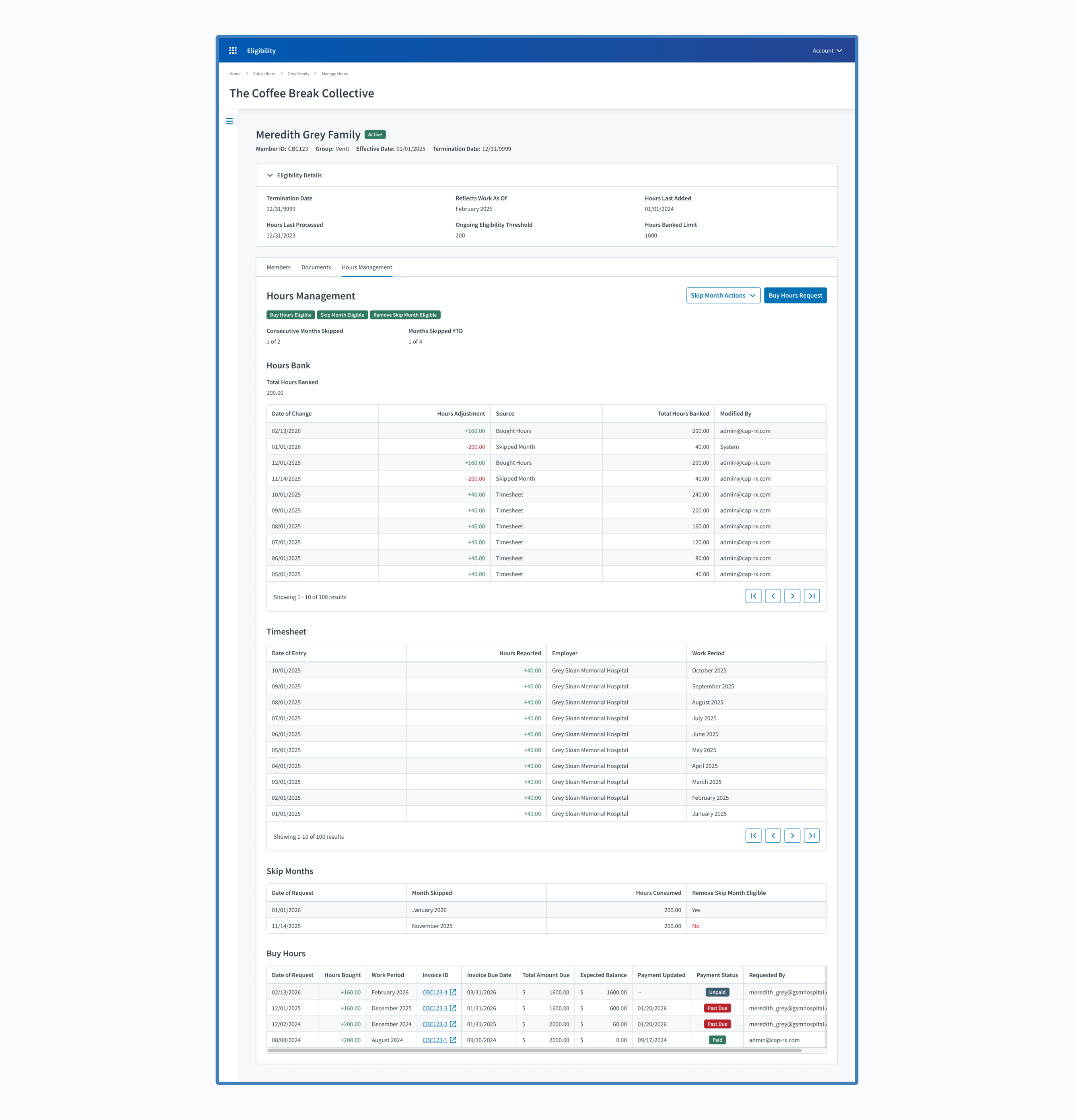Open the app grid launcher icon

pyautogui.click(x=233, y=51)
